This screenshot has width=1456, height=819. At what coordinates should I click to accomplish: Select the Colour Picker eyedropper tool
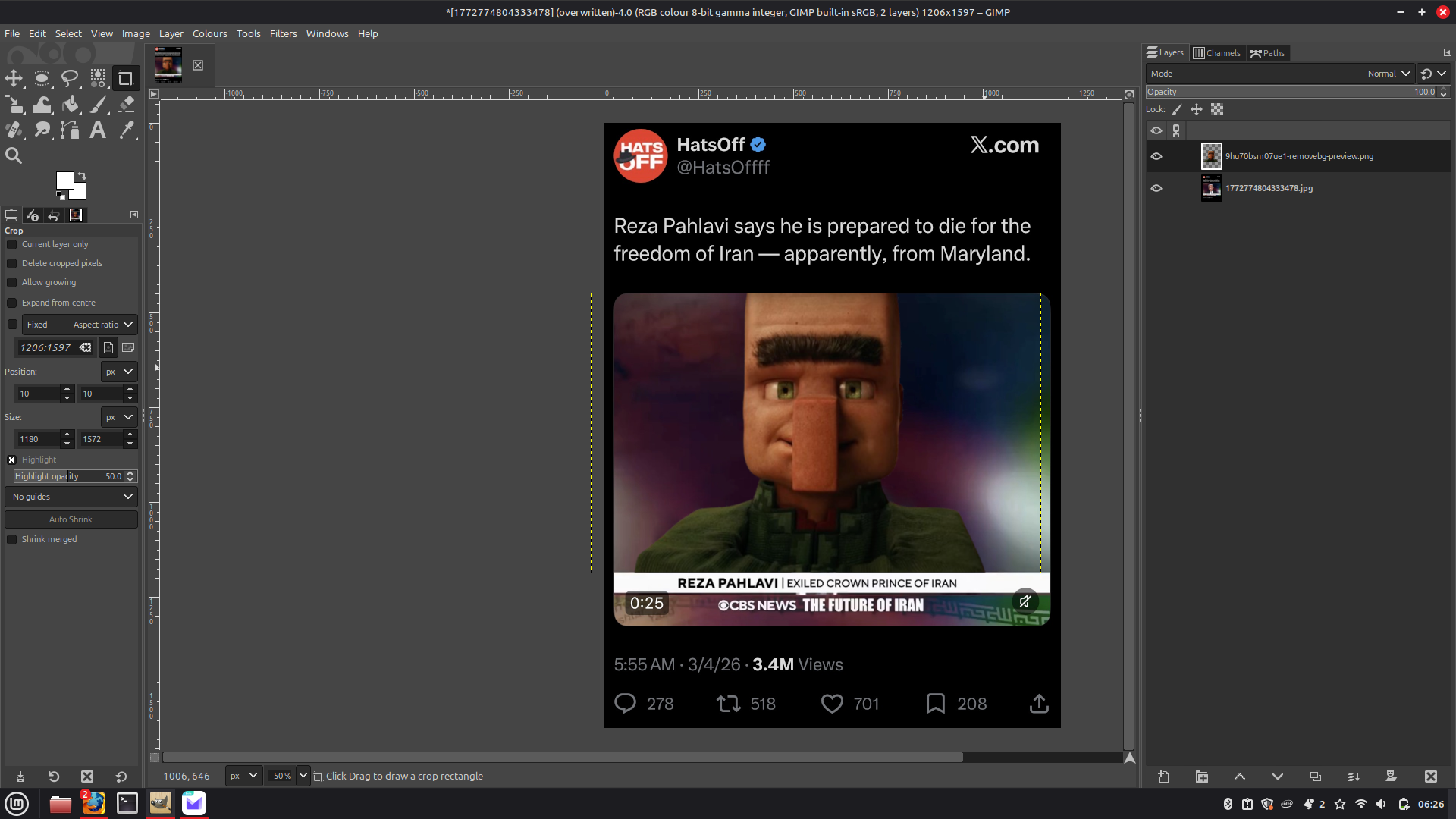pyautogui.click(x=127, y=130)
